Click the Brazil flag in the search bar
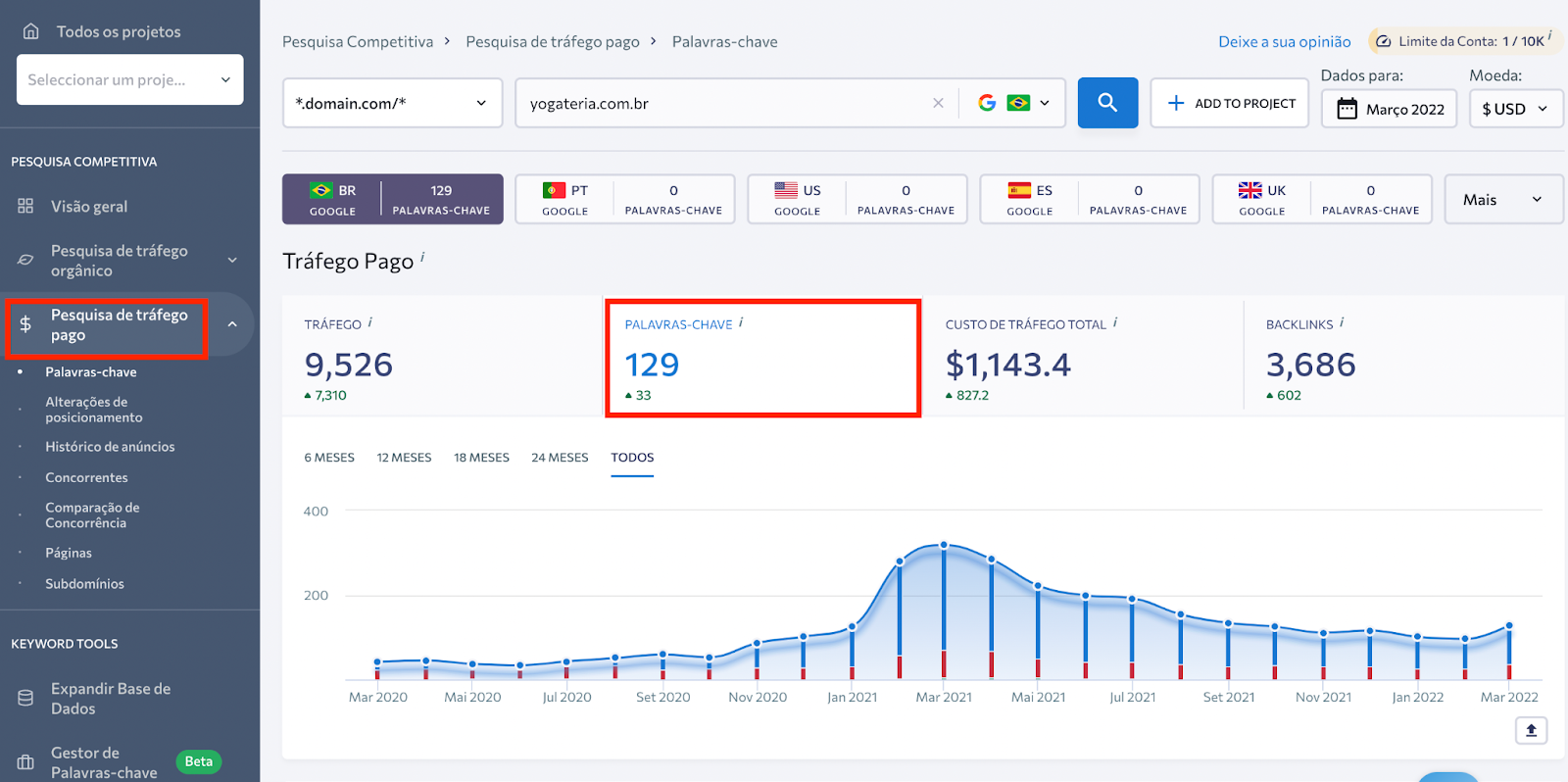Screen dimensions: 1568x782 [1018, 103]
